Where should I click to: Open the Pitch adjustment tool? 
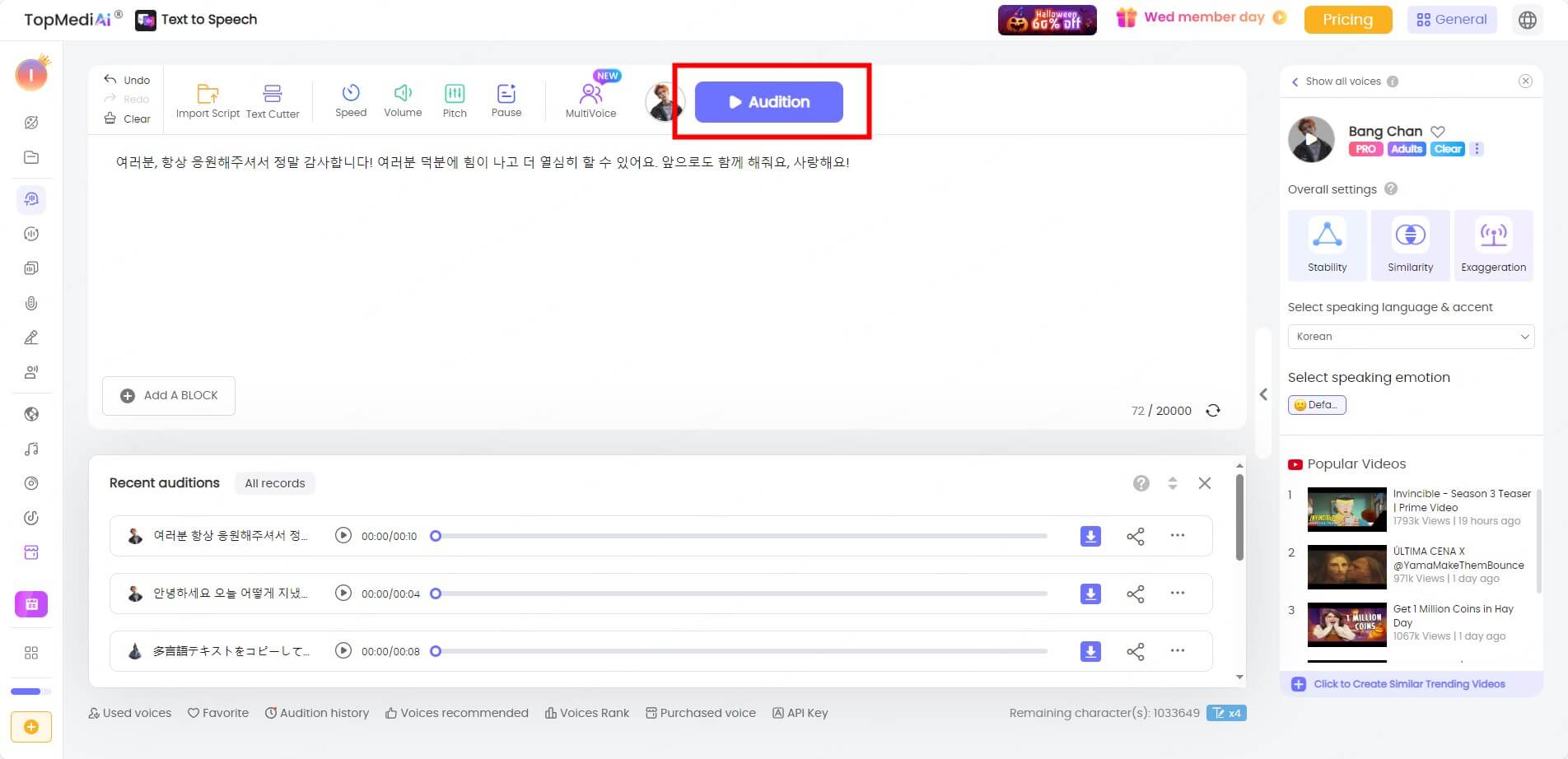[x=455, y=100]
